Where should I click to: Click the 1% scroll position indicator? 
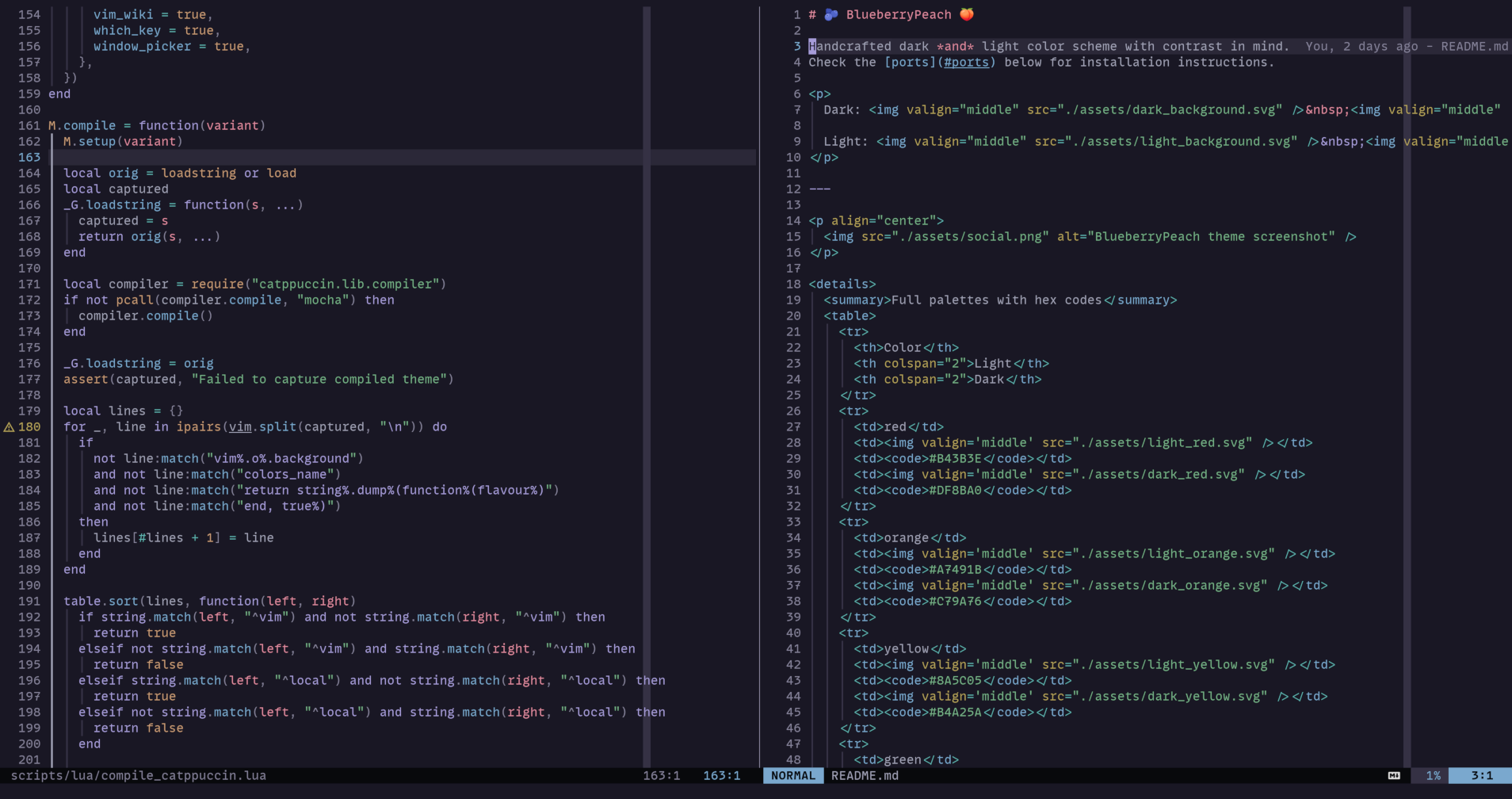click(x=1433, y=776)
